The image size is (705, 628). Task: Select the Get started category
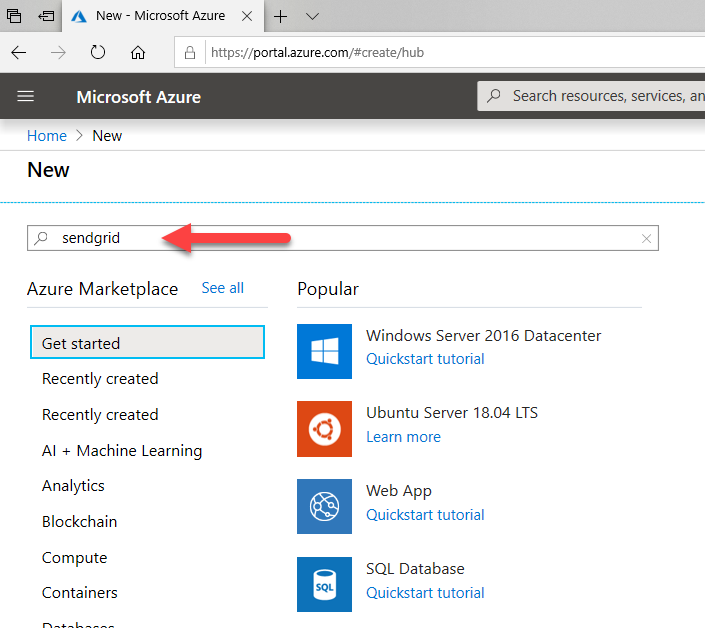[x=147, y=343]
